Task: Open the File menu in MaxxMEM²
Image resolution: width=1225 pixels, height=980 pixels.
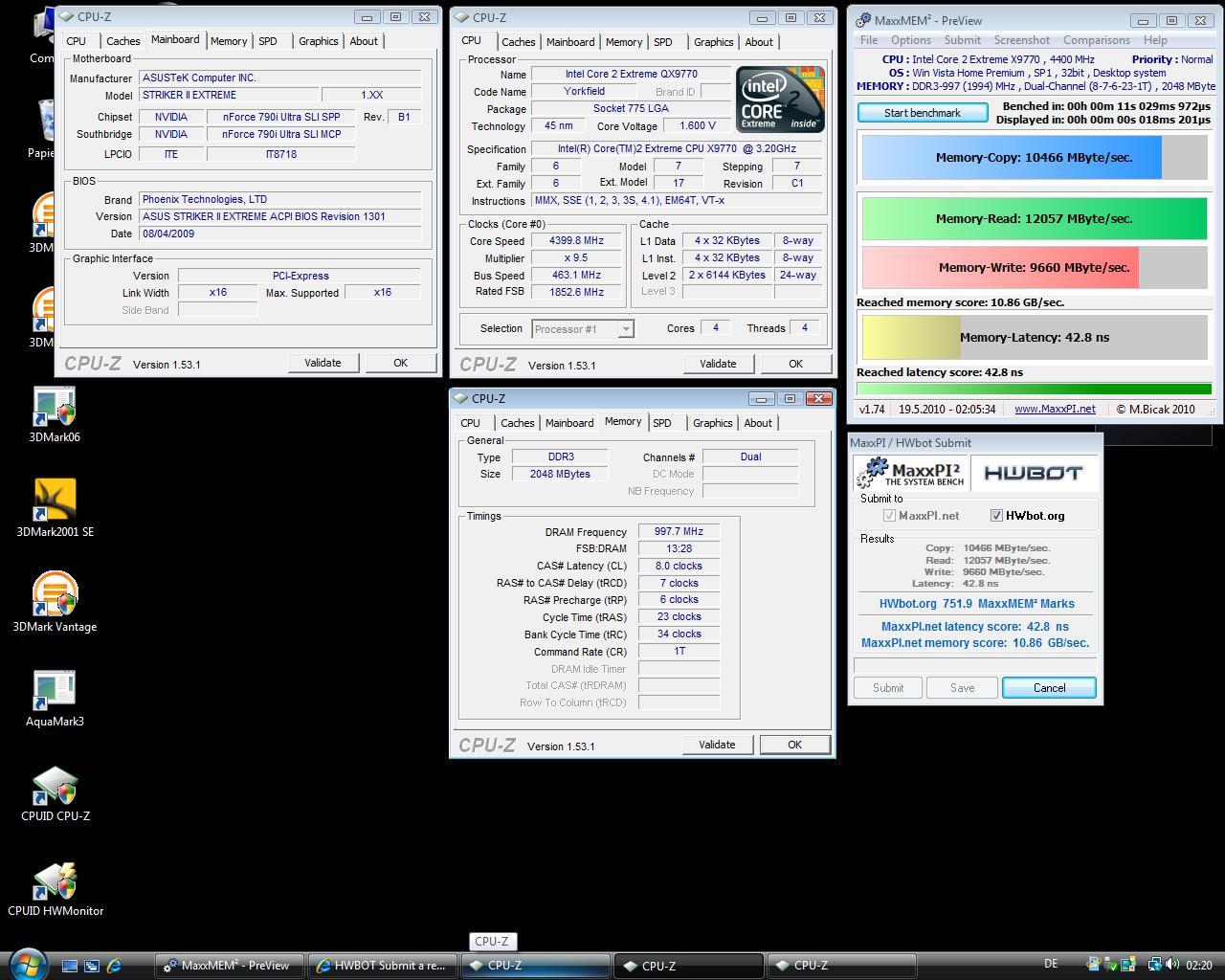Action: [x=869, y=40]
